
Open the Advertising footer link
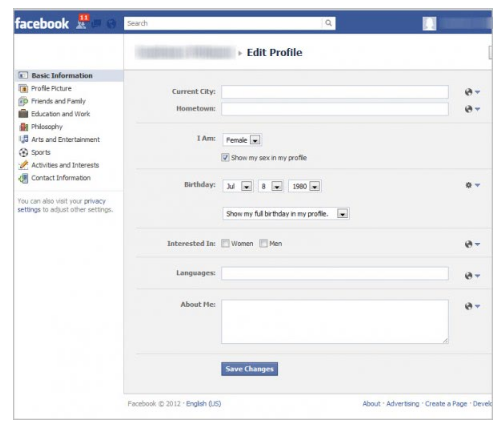pos(403,404)
